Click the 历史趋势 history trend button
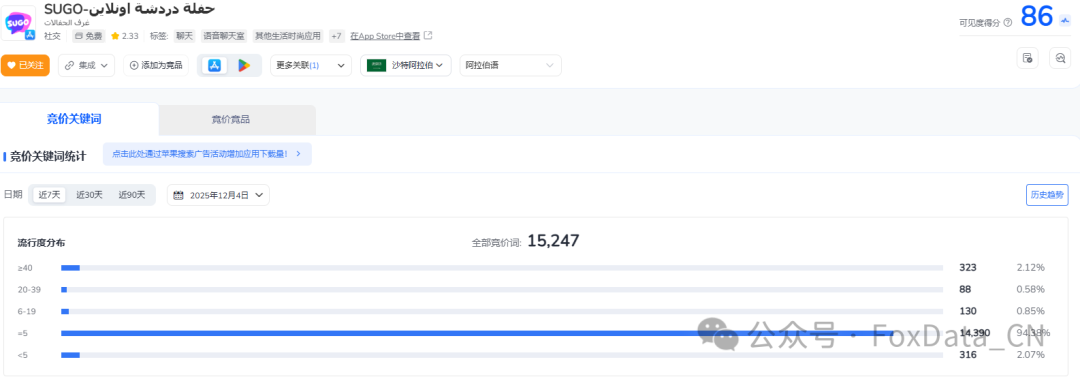Viewport: 1080px width, 379px height. point(1047,195)
